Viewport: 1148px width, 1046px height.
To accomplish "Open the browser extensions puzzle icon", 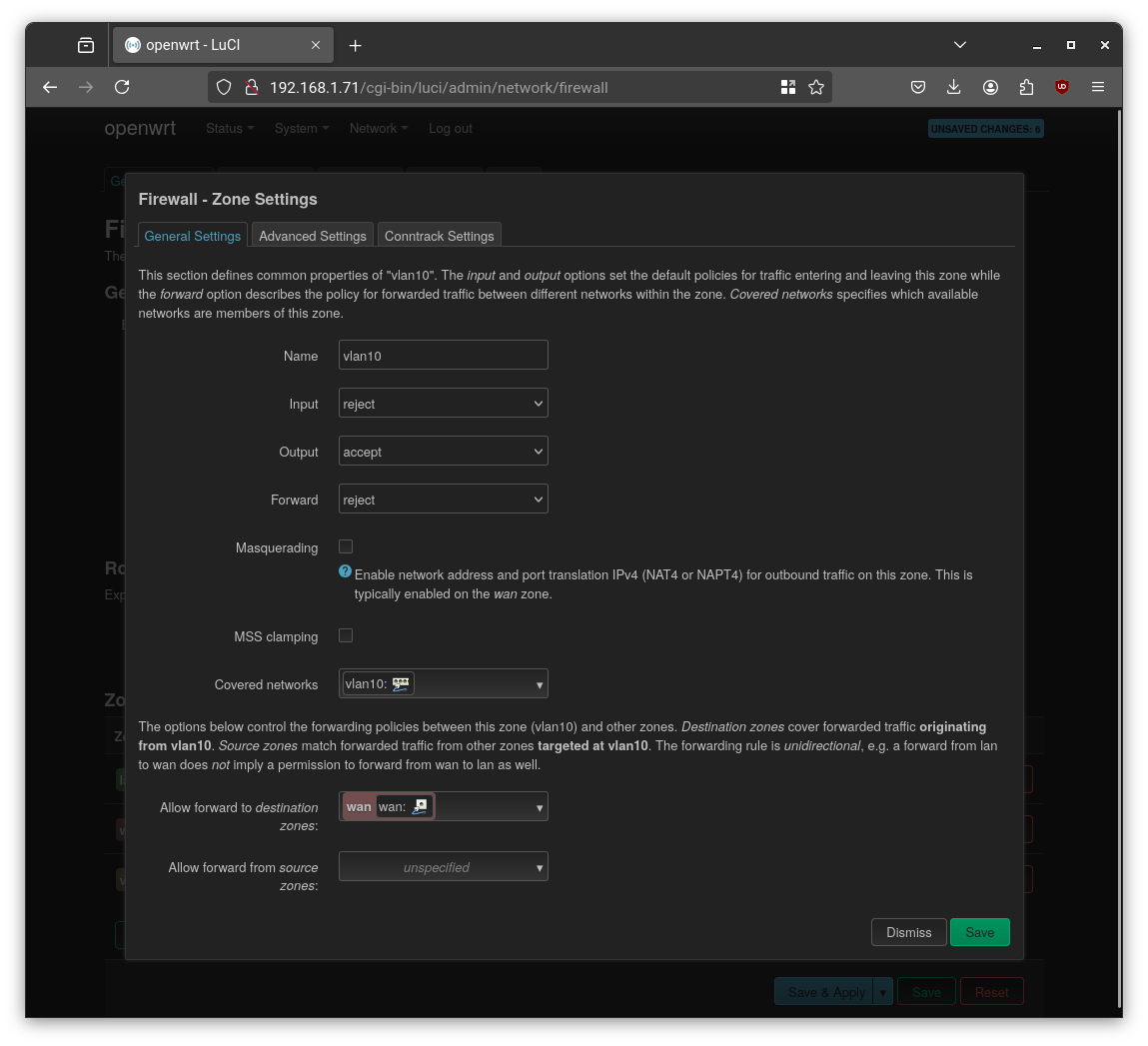I will (1026, 87).
